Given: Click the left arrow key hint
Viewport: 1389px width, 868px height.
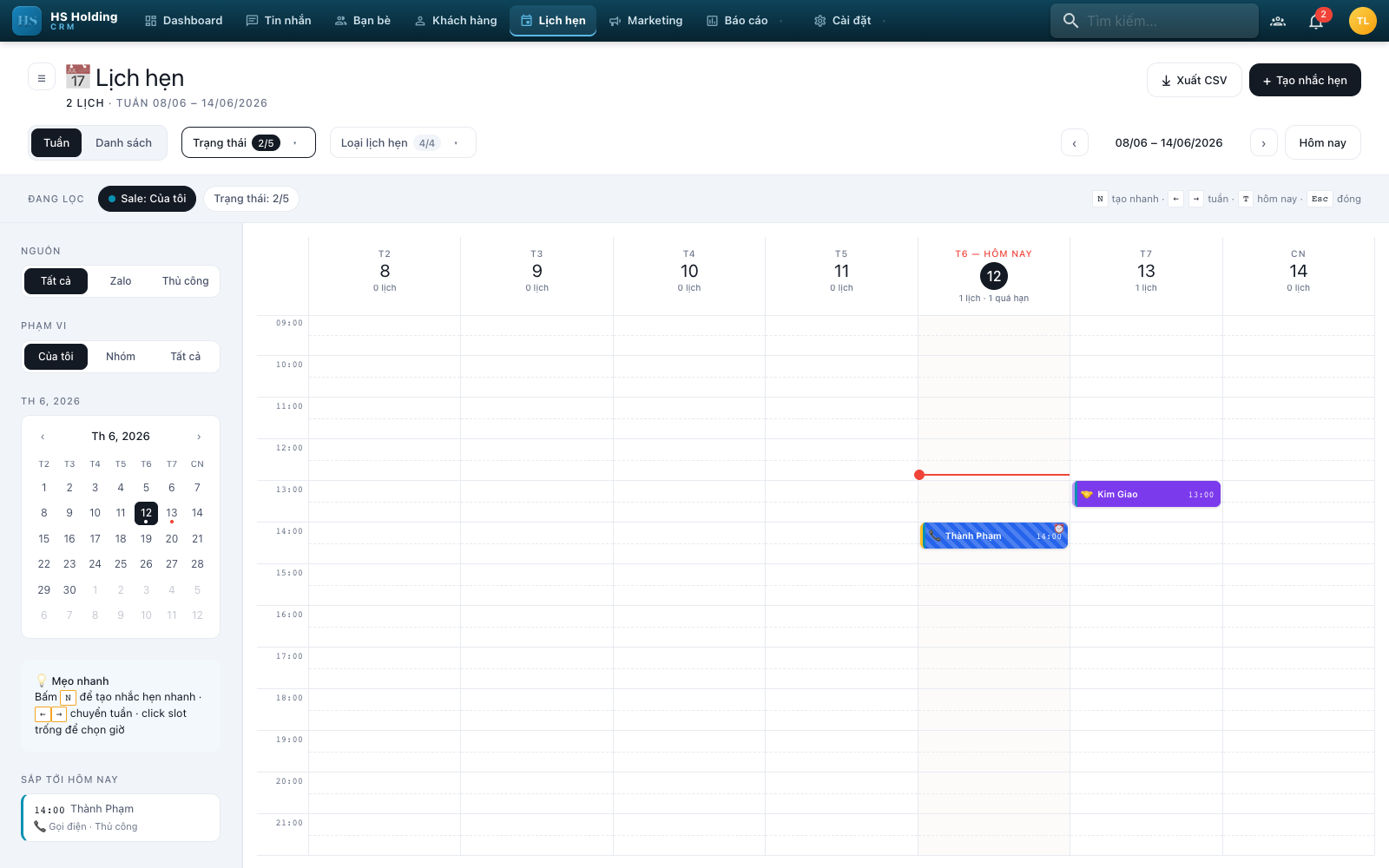Looking at the screenshot, I should 1175,199.
